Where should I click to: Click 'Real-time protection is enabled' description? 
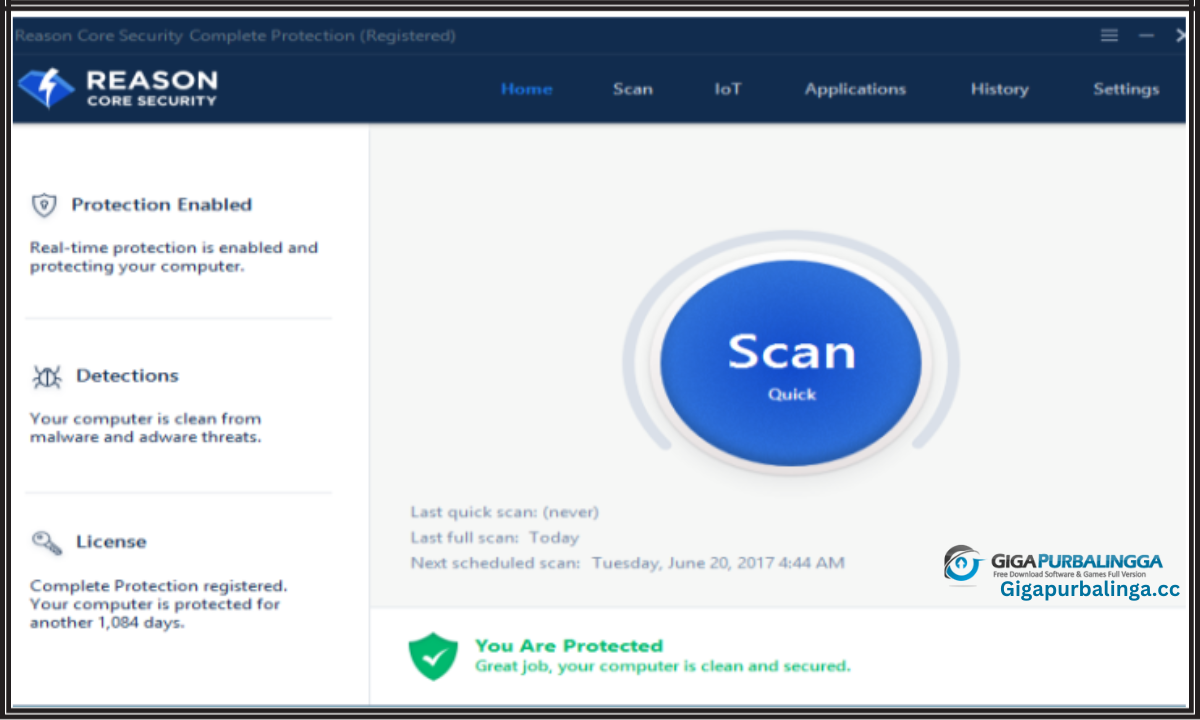click(174, 257)
